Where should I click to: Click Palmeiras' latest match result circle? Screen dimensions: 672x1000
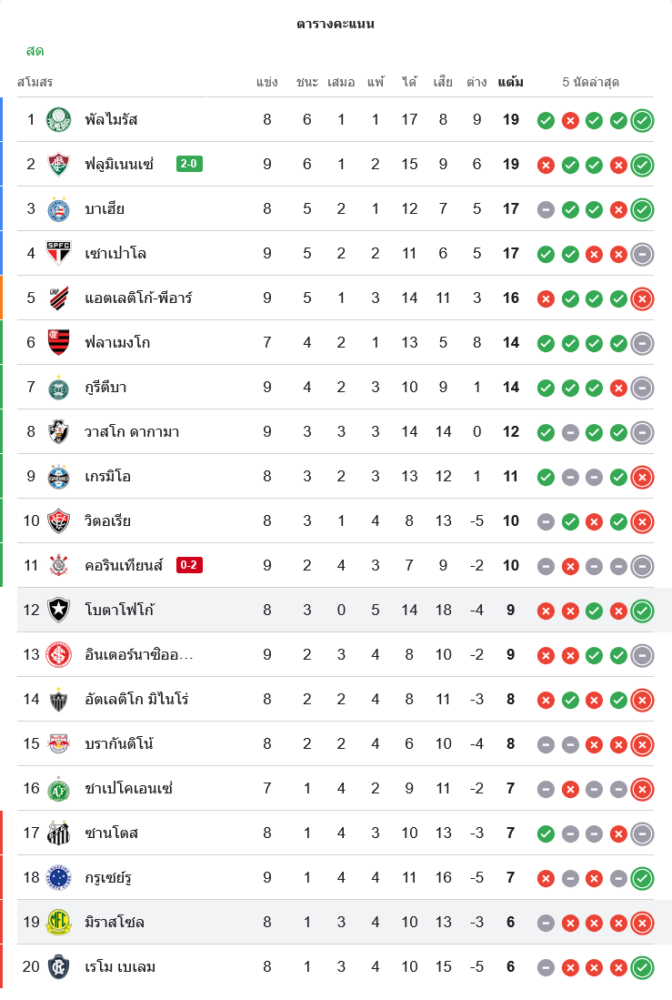642,120
